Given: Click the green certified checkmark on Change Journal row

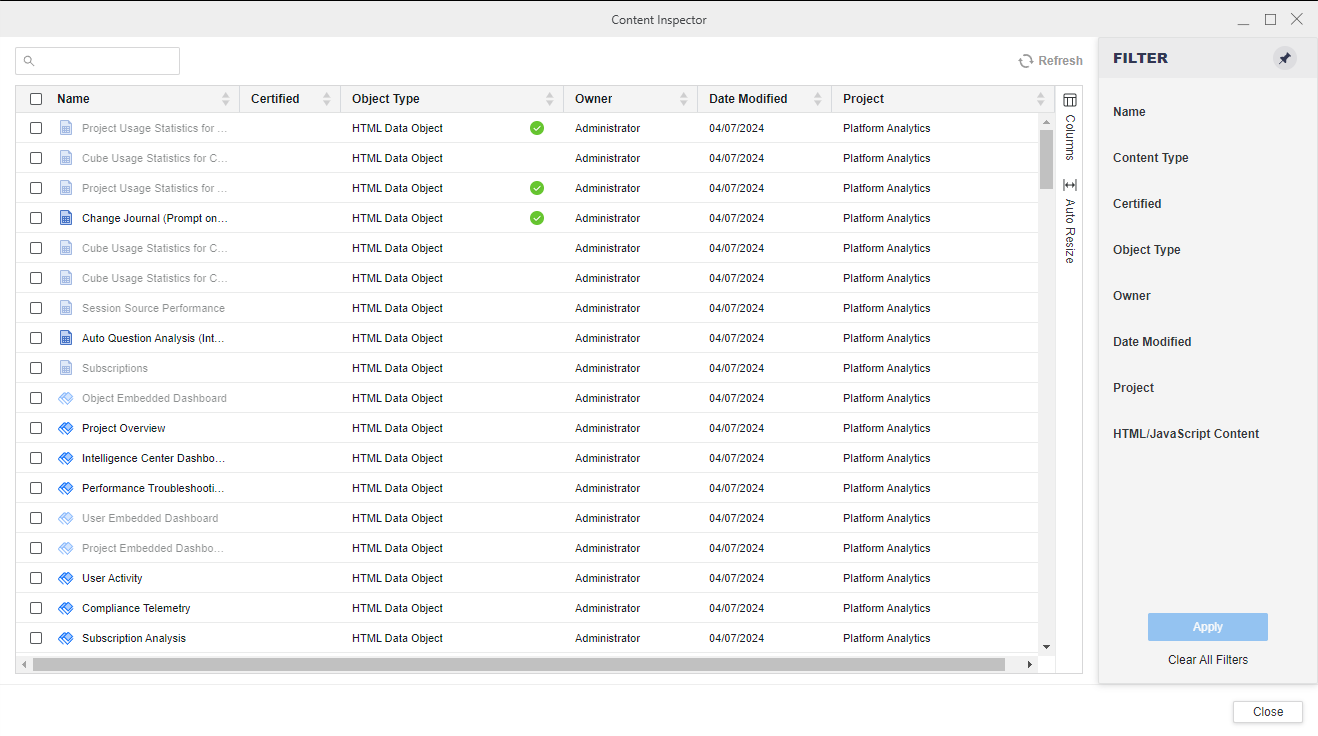Looking at the screenshot, I should coord(537,218).
